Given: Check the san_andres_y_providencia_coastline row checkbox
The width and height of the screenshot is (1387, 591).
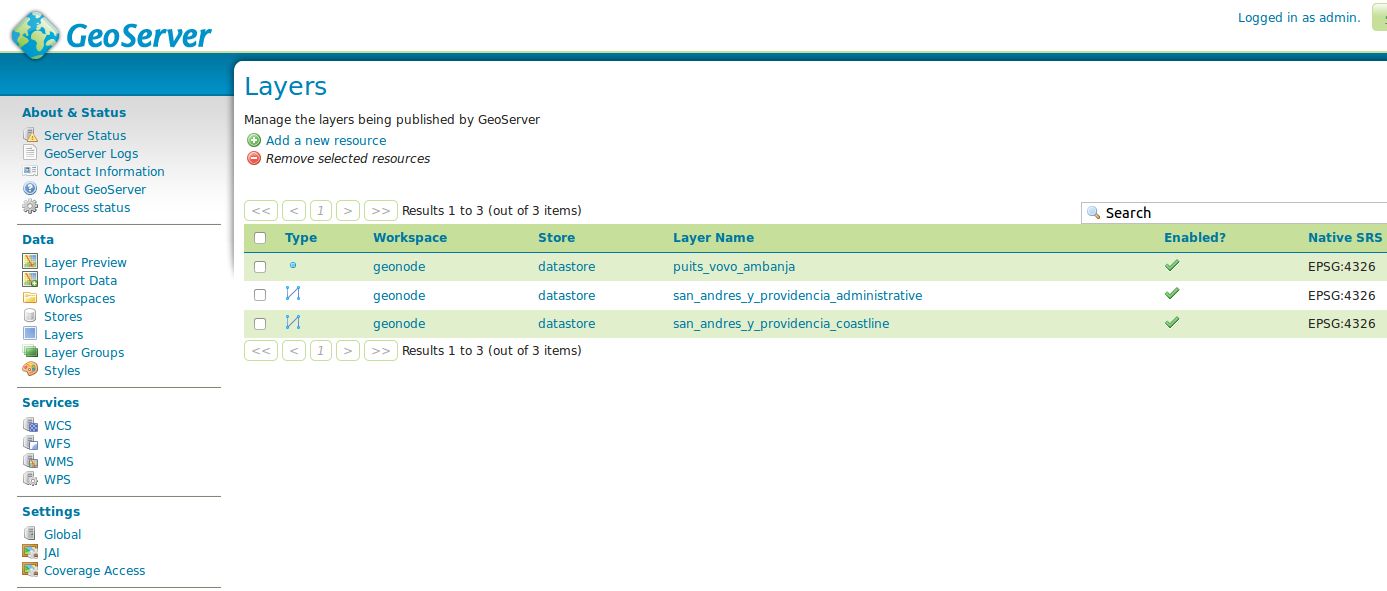Looking at the screenshot, I should pos(260,323).
